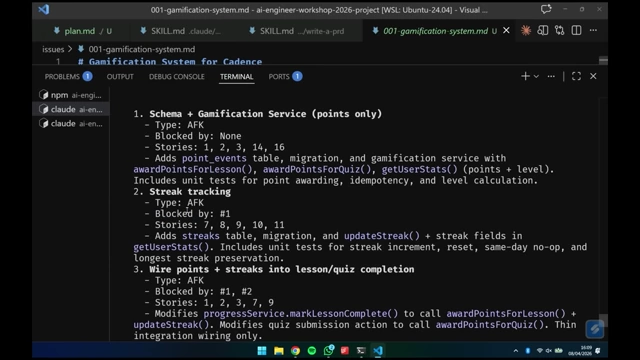Open the PORTS tab
The height and width of the screenshot is (360, 640).
pyautogui.click(x=285, y=77)
